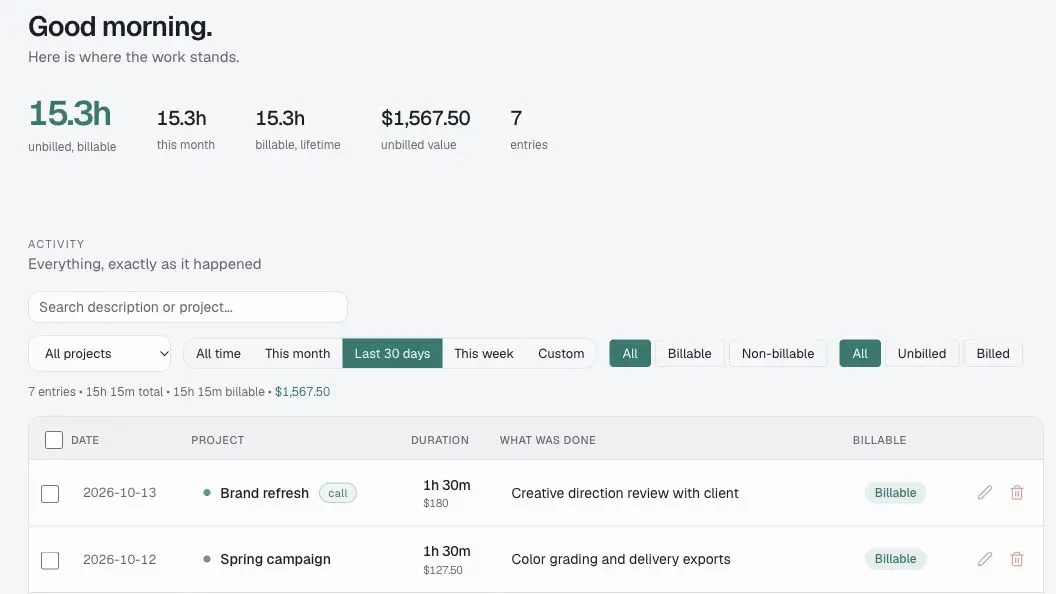Select the Last 30 days range
1056x594 pixels.
pyautogui.click(x=393, y=354)
